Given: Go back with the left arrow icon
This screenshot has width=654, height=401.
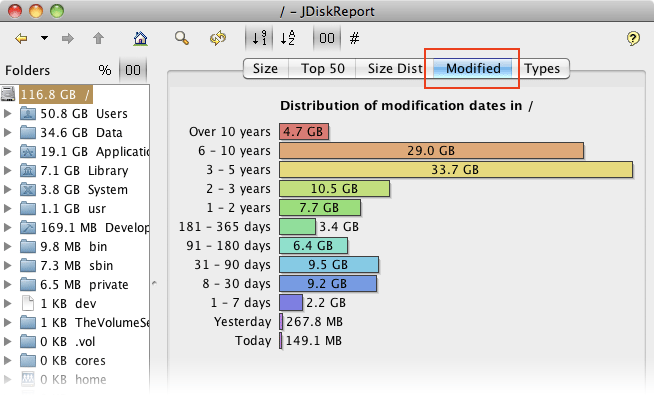Looking at the screenshot, I should click(21, 38).
